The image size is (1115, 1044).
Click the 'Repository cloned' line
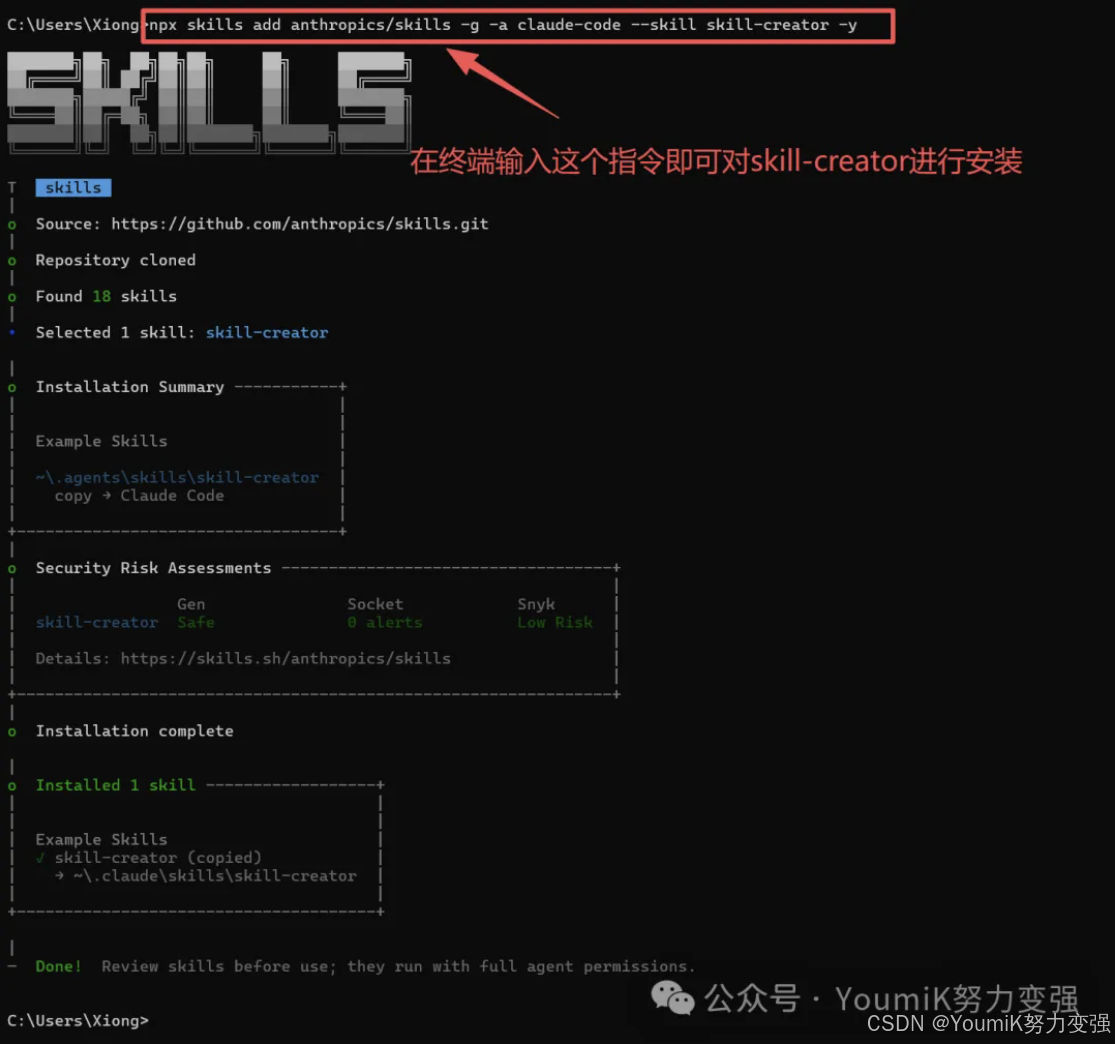point(115,260)
